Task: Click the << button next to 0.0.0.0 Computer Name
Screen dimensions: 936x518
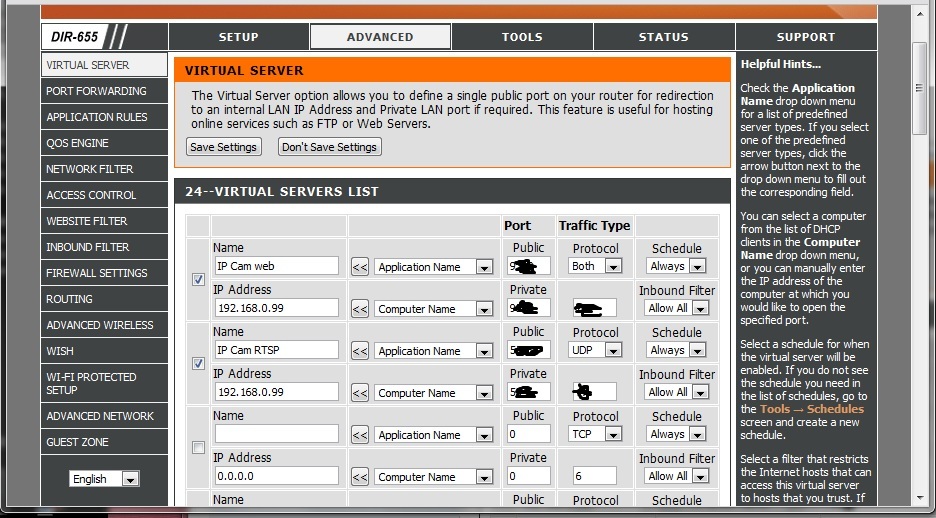Action: coord(359,477)
